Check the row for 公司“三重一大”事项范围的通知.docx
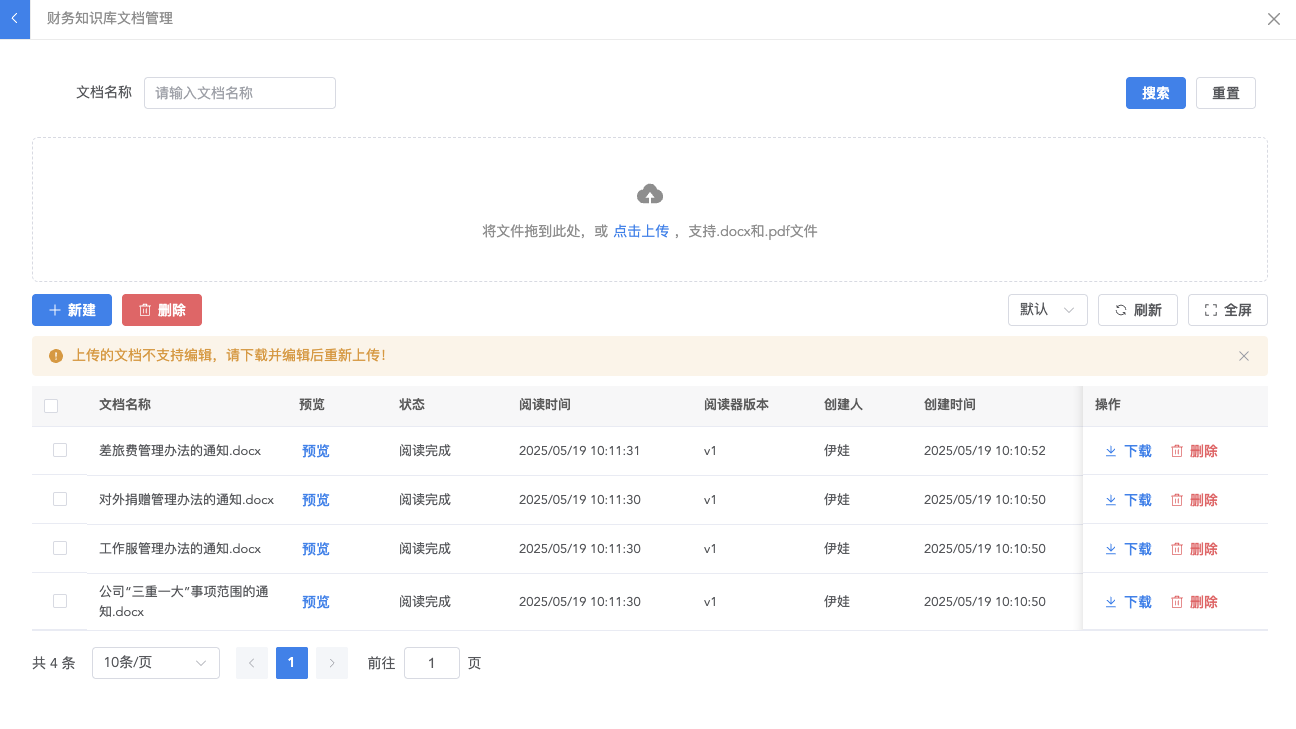Viewport: 1296px width, 729px height. [x=60, y=601]
